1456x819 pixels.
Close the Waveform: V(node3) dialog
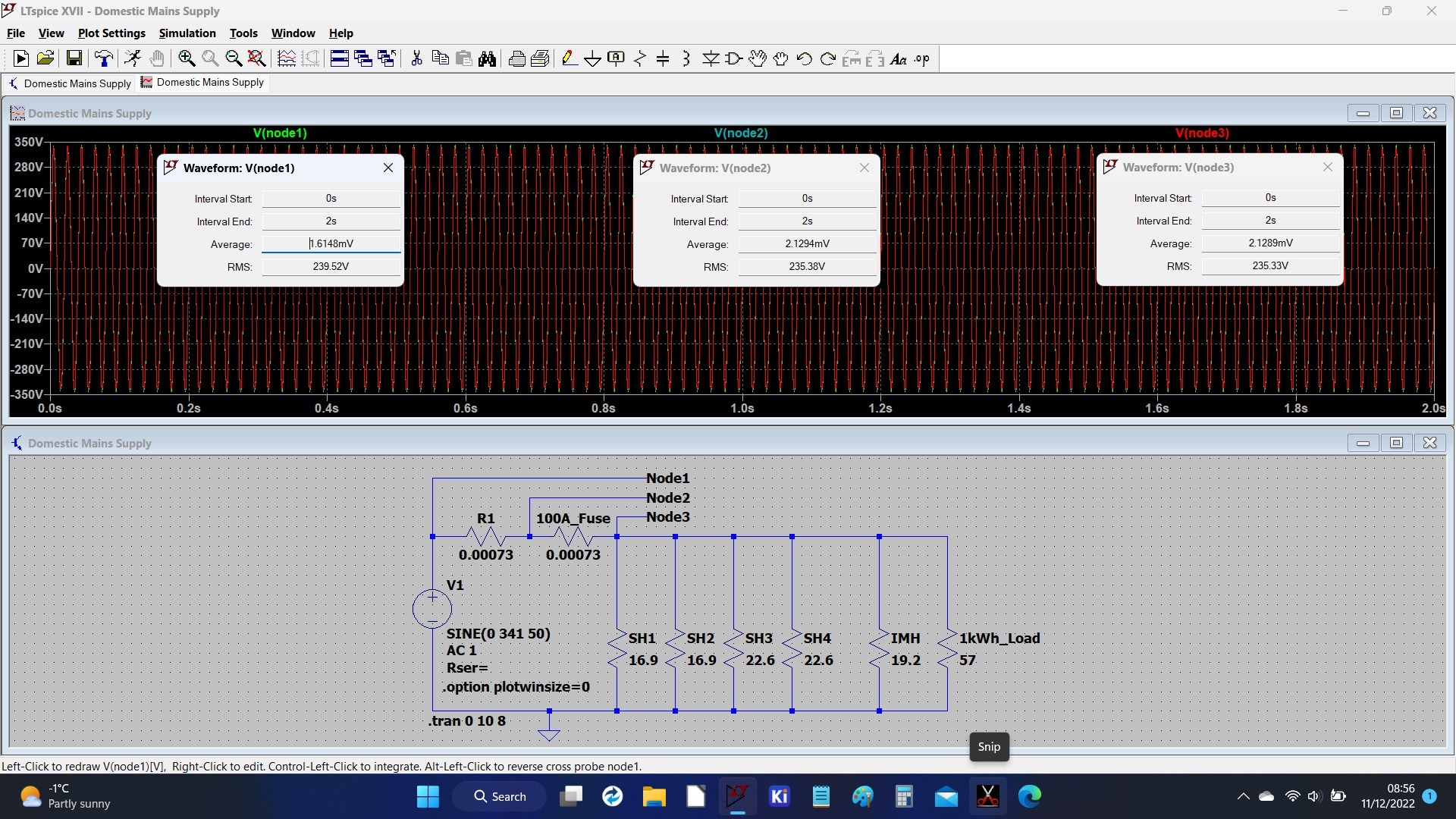pos(1328,167)
